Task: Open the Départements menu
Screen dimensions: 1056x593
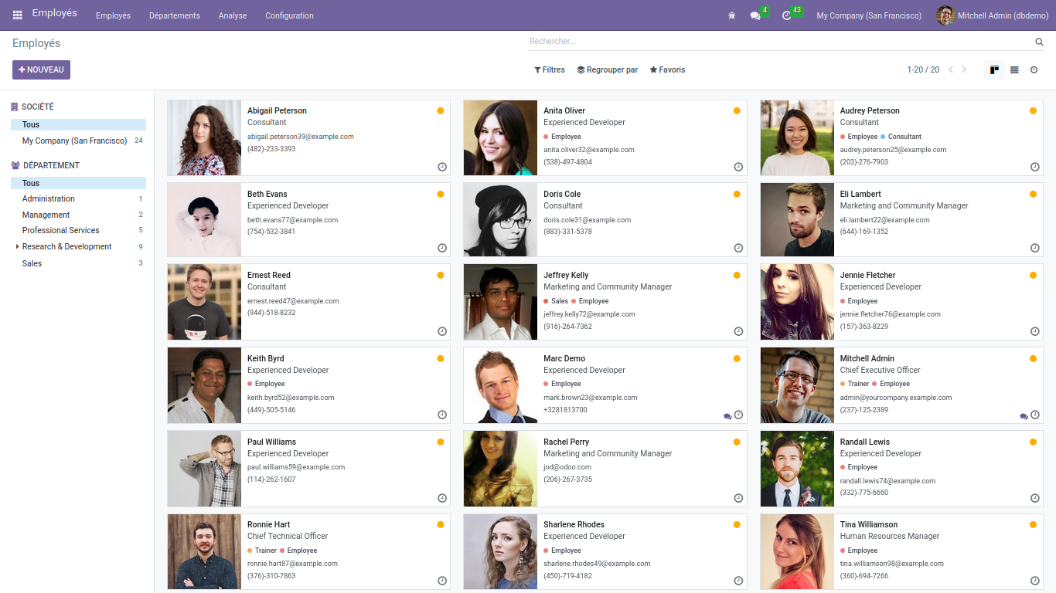Action: pos(174,16)
